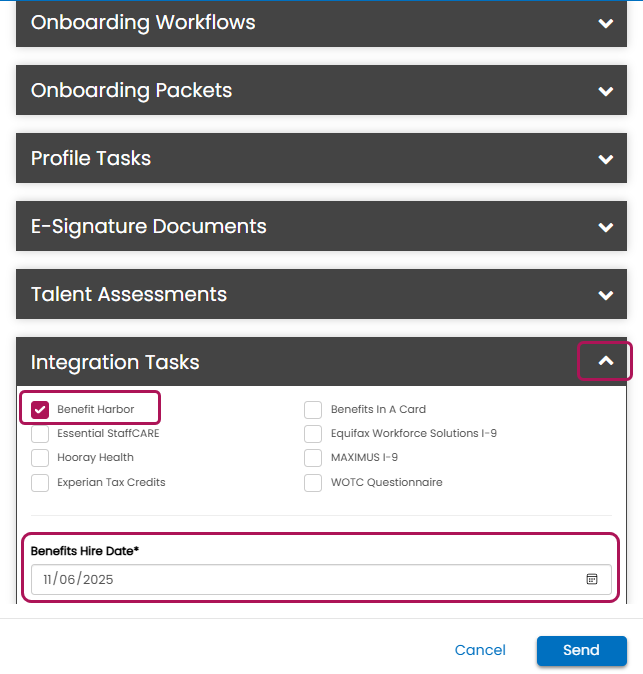Collapse Integration Tasks with the up chevron
This screenshot has height=674, width=643.
606,361
